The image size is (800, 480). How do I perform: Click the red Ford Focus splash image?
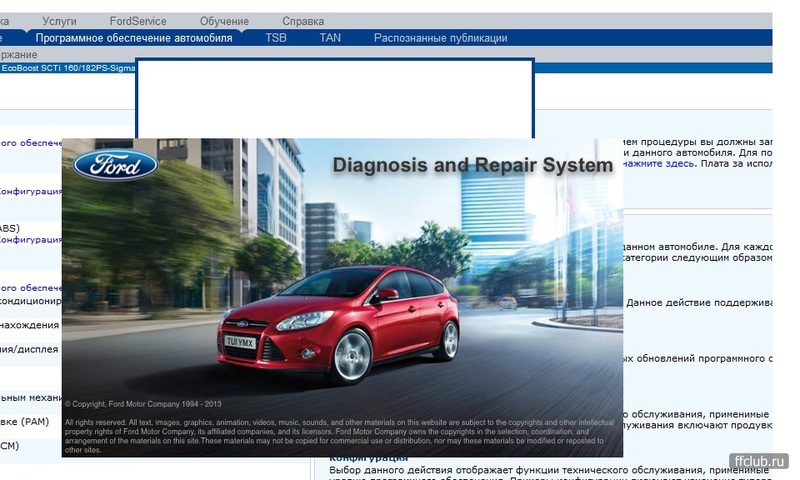coord(342,297)
